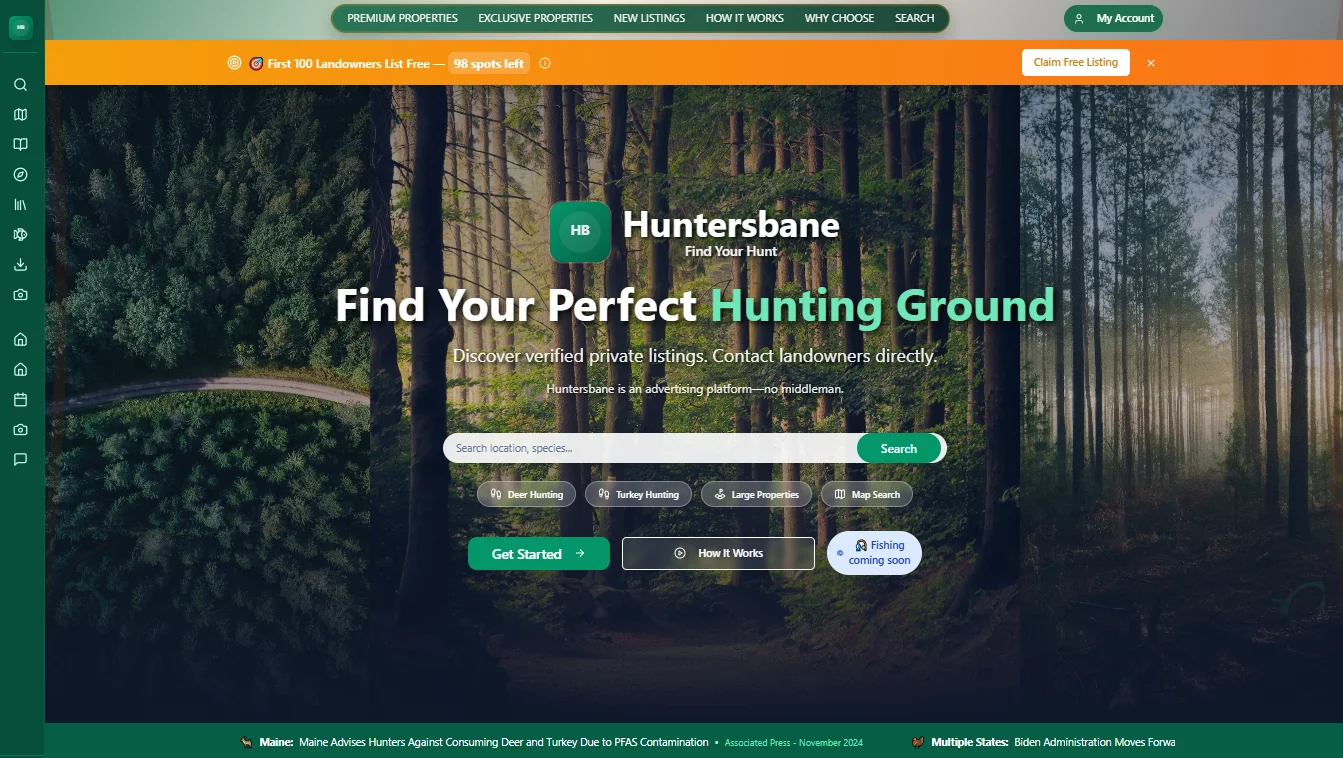The height and width of the screenshot is (758, 1343).
Task: Focus the 'Search location, species...' input field
Action: (x=650, y=448)
